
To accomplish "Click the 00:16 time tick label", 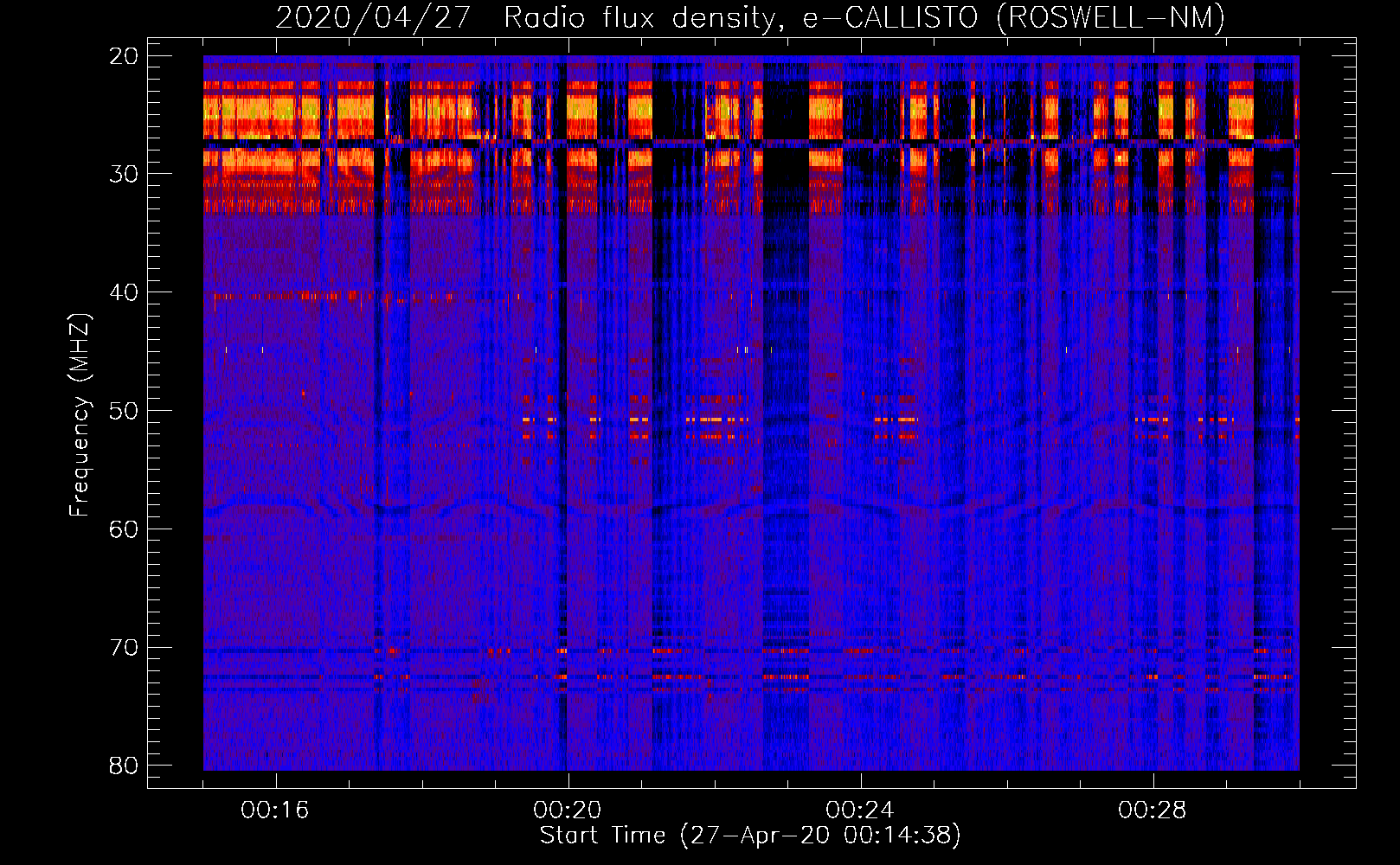I will pos(275,811).
